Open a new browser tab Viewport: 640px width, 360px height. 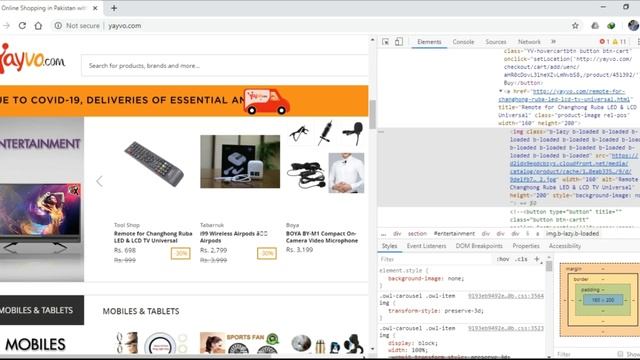[x=114, y=8]
